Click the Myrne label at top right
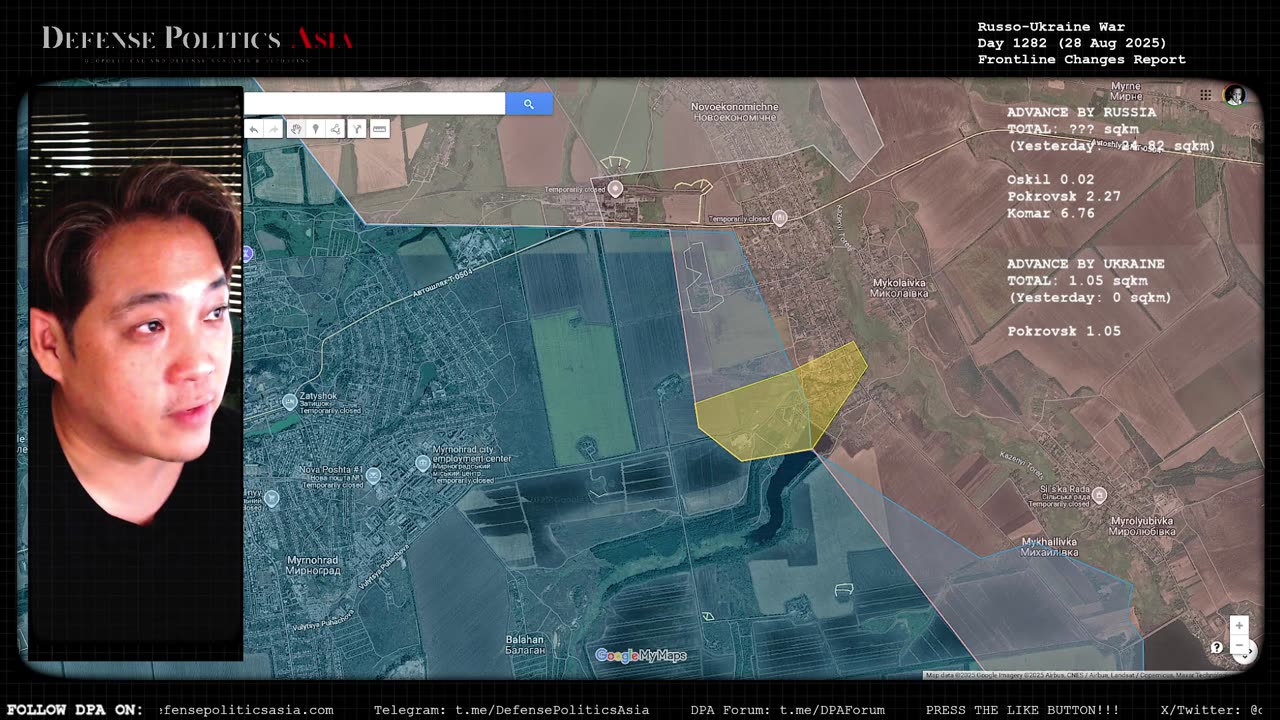The image size is (1280, 720). click(1126, 92)
